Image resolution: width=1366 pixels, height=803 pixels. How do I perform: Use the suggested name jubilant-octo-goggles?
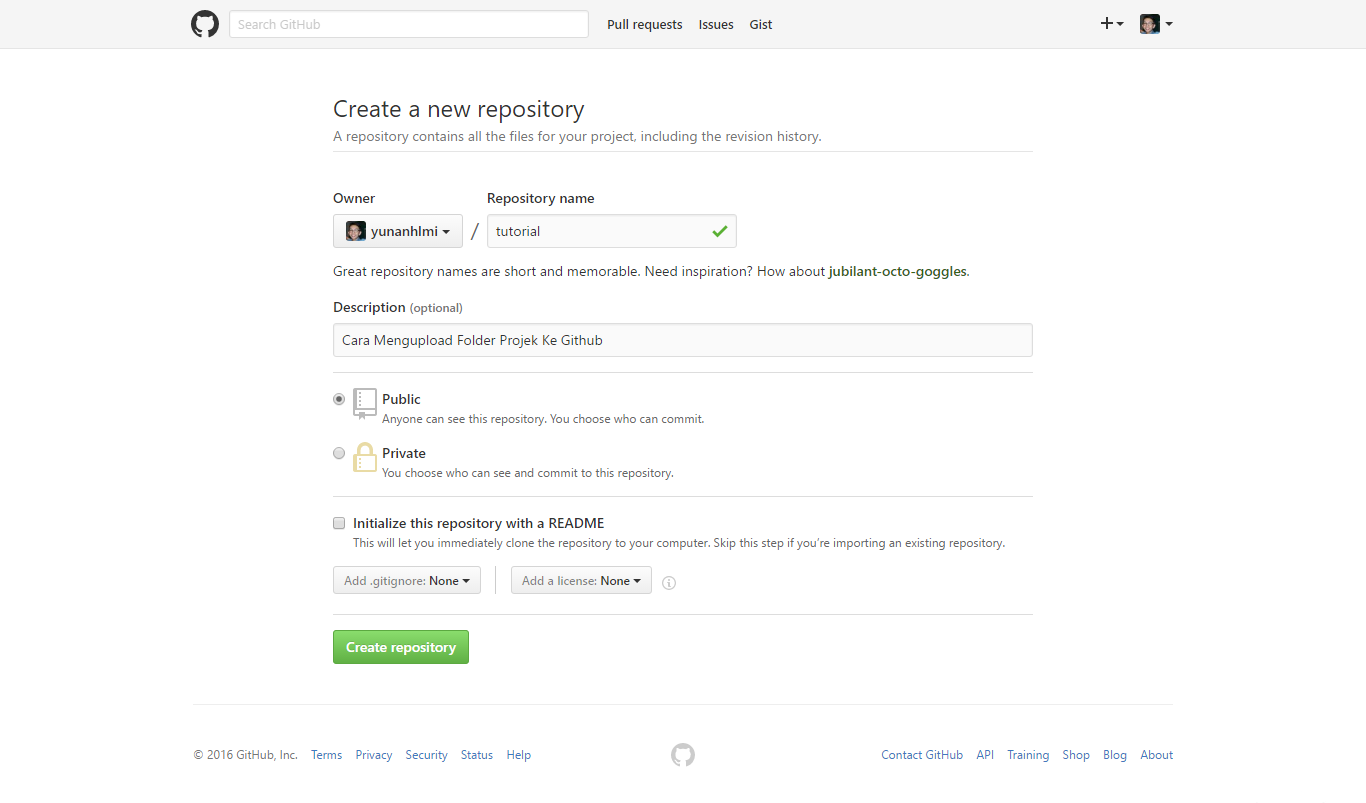pyautogui.click(x=898, y=271)
